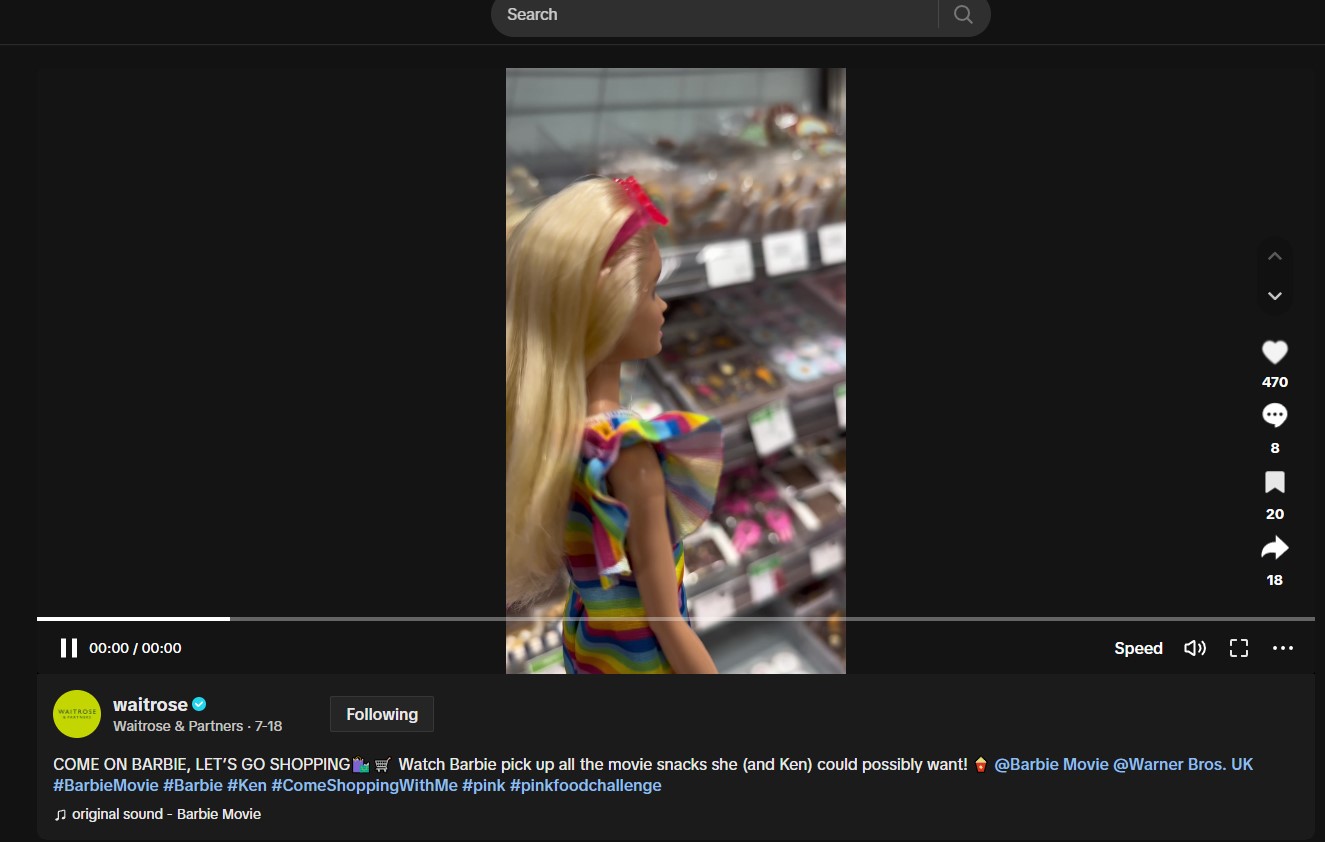Click the bookmark count 20

(x=1275, y=514)
